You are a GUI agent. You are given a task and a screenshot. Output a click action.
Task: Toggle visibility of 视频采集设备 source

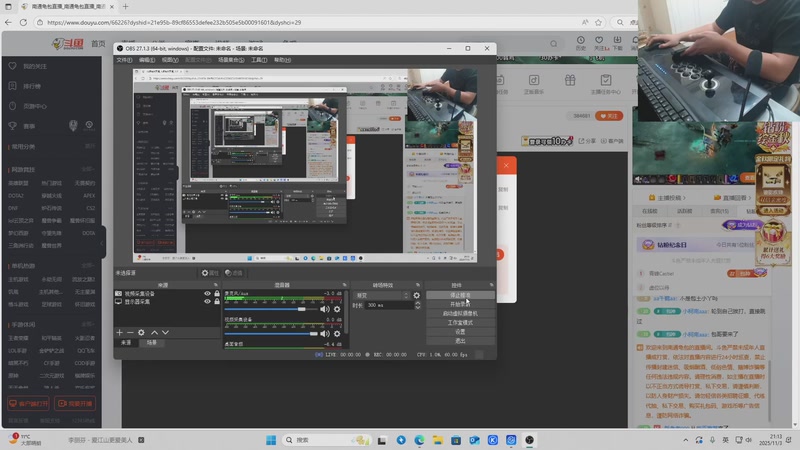click(x=207, y=293)
